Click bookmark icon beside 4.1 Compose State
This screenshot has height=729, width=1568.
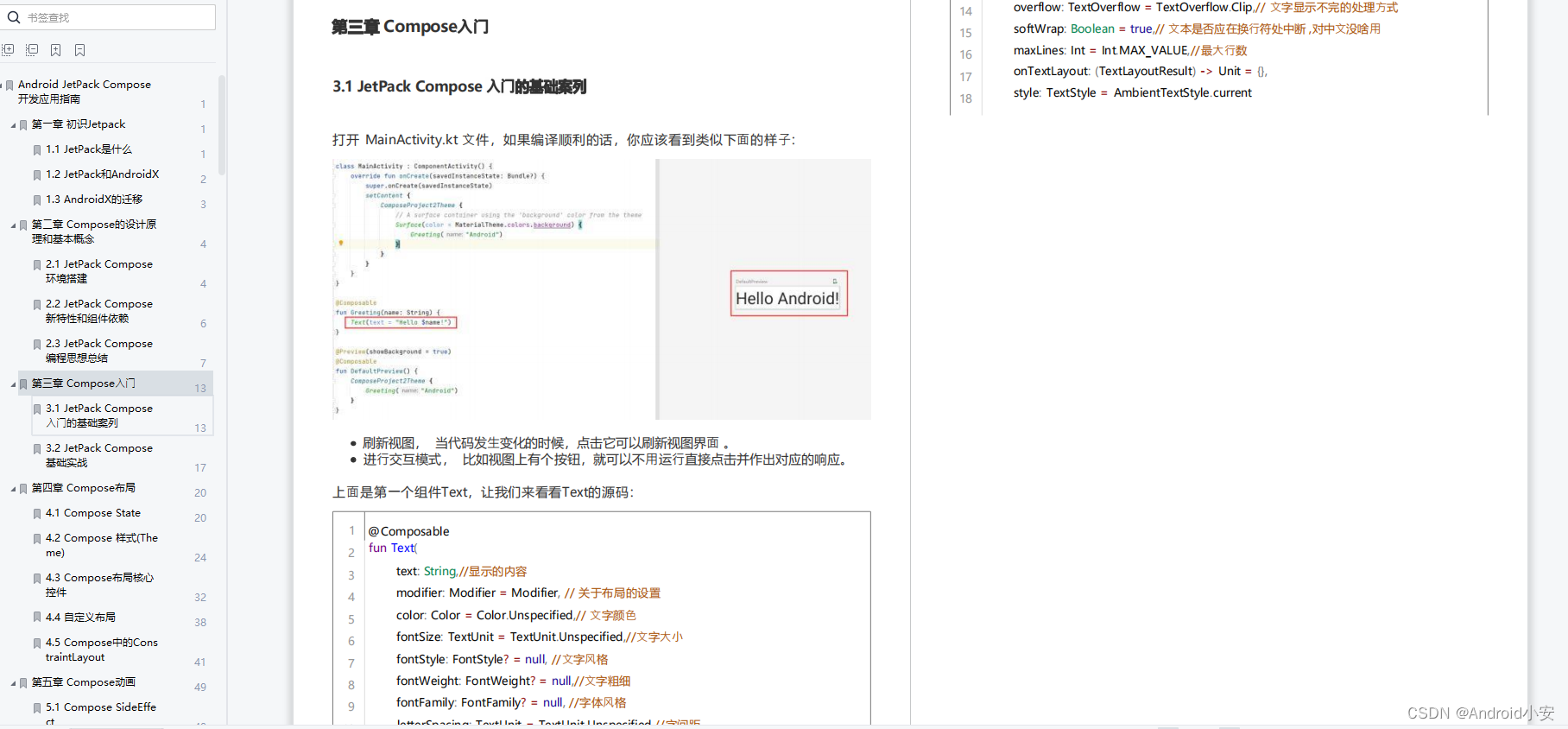click(37, 514)
